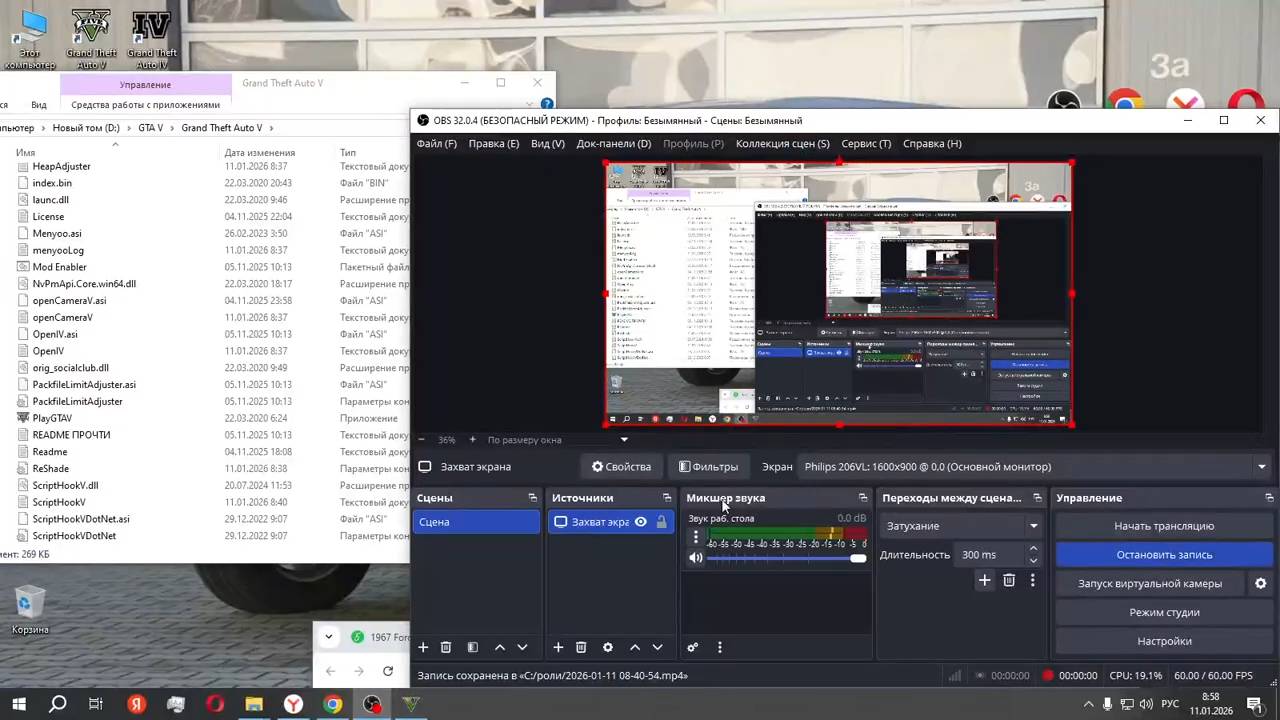Open Справка (H) menu in OBS
Screen dimensions: 1280x720
(932, 144)
